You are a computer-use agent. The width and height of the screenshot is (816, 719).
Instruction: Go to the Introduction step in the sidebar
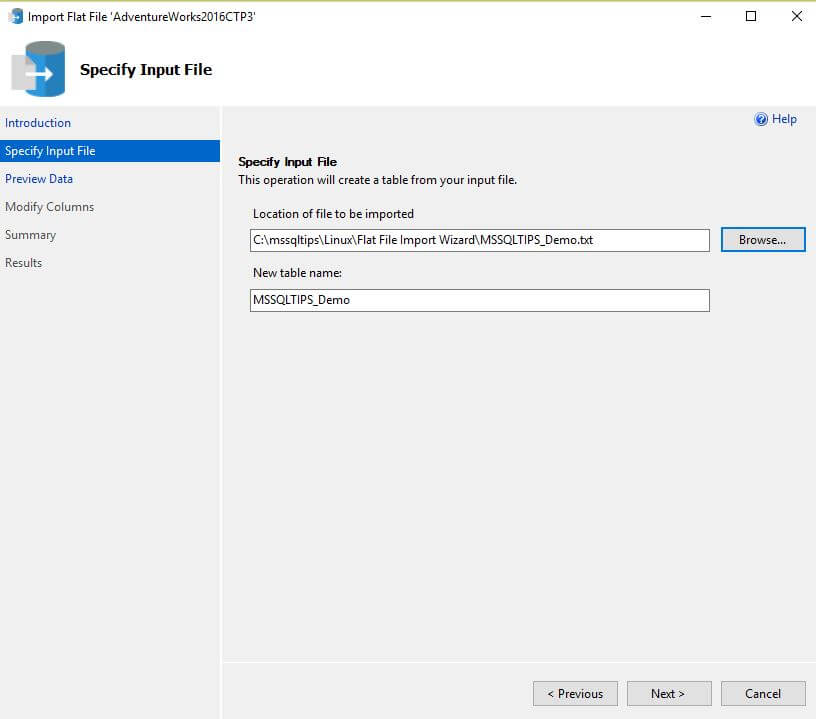(x=38, y=123)
